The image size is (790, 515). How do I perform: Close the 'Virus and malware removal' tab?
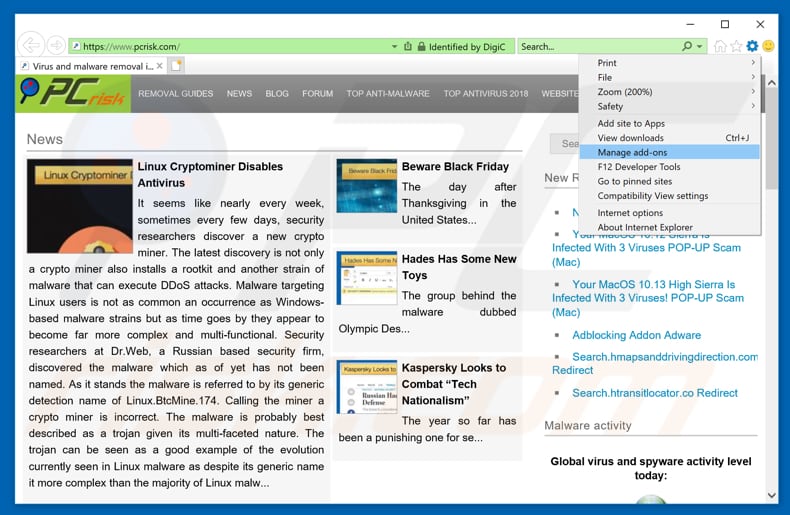pyautogui.click(x=159, y=66)
